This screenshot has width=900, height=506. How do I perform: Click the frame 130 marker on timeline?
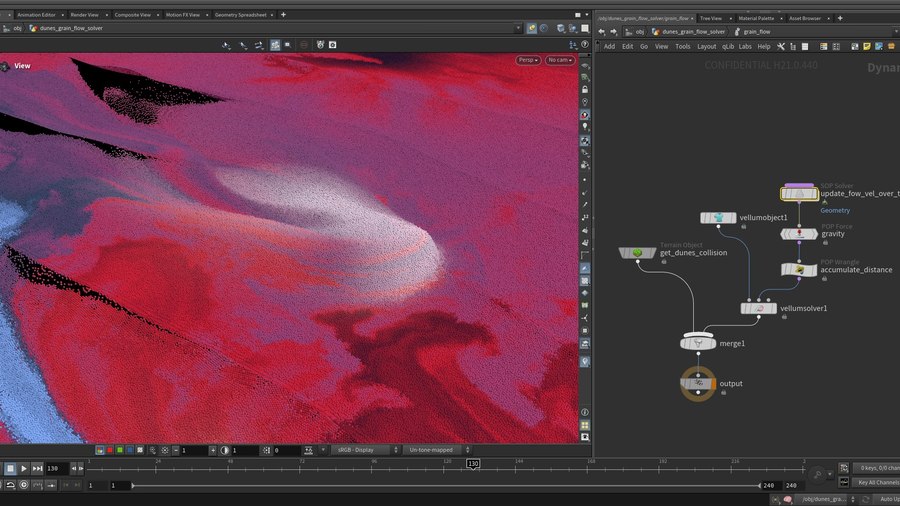pos(473,464)
